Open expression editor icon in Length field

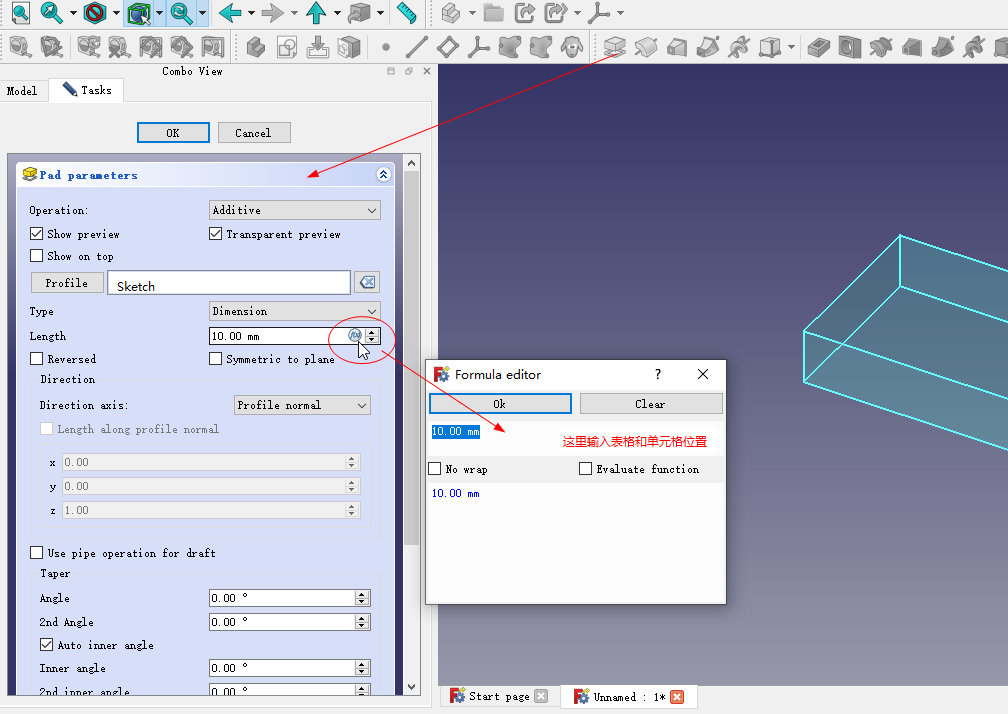tap(355, 335)
